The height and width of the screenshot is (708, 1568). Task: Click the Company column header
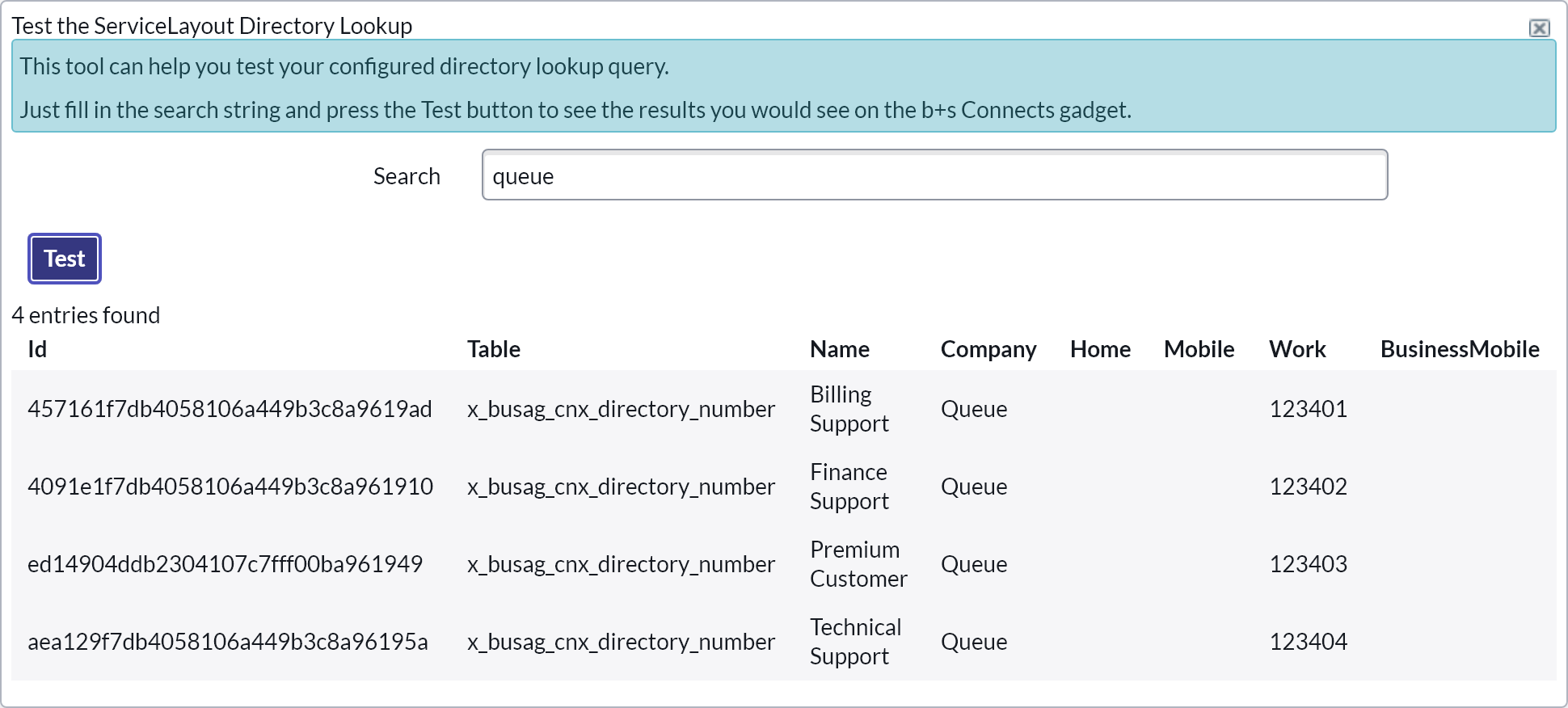tap(988, 349)
